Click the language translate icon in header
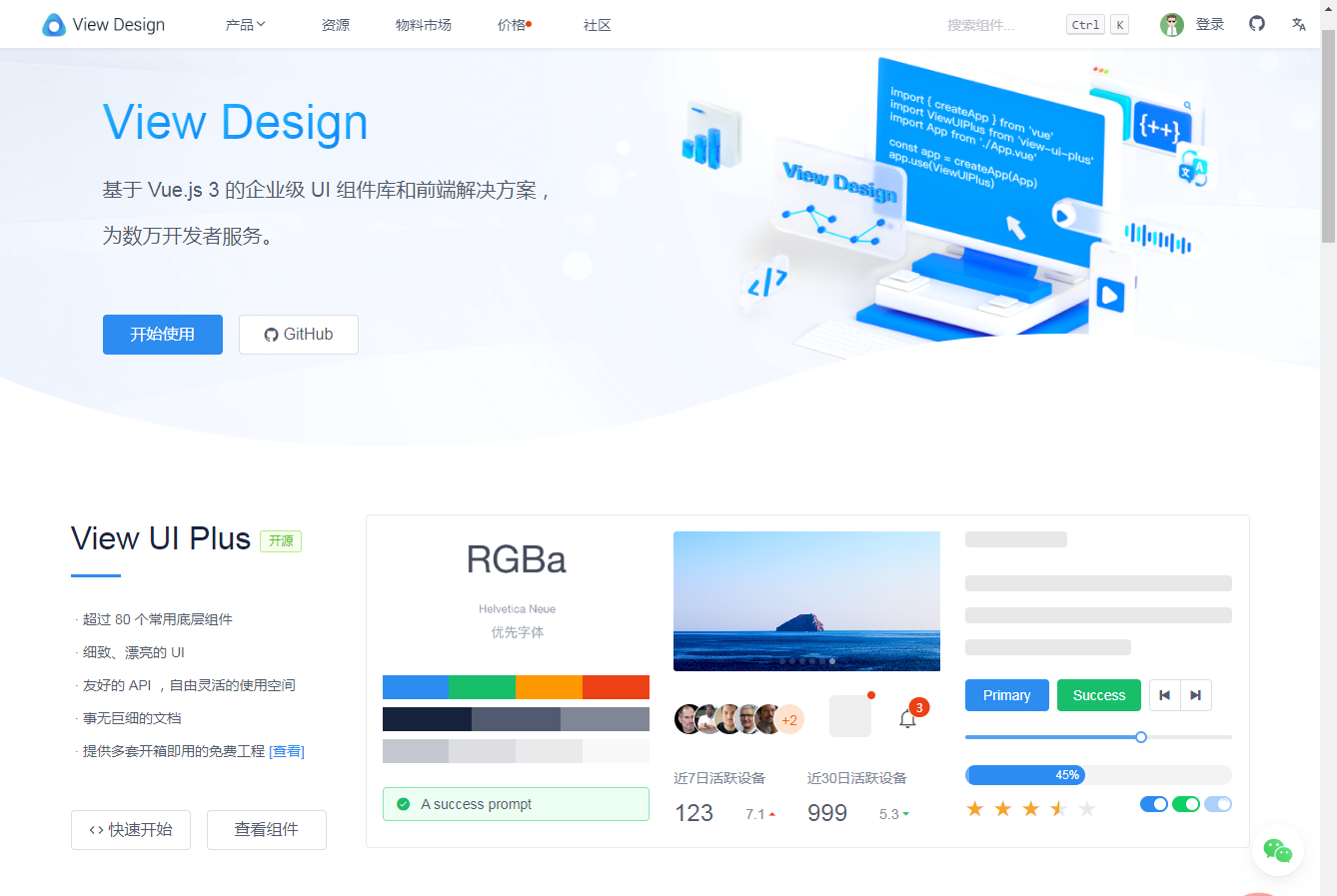This screenshot has width=1337, height=896. tap(1299, 24)
